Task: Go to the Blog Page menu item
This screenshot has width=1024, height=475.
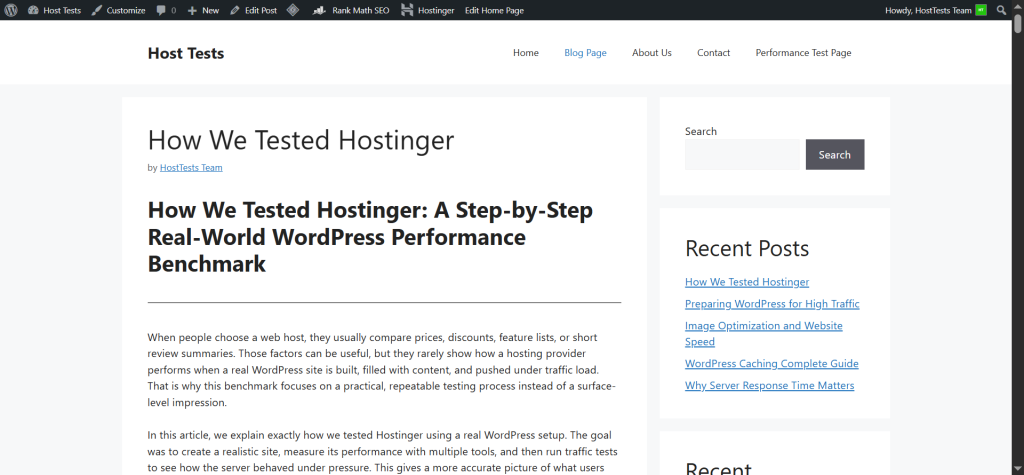Action: 585,53
